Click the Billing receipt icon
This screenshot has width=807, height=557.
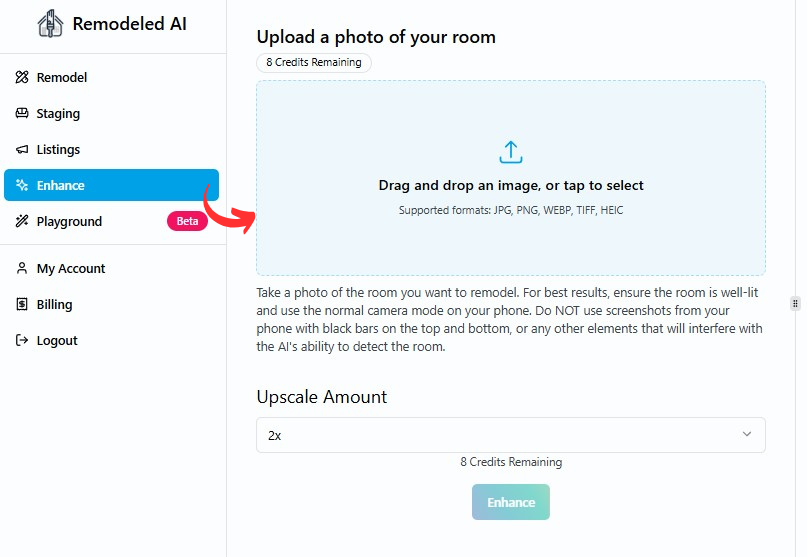(x=22, y=305)
